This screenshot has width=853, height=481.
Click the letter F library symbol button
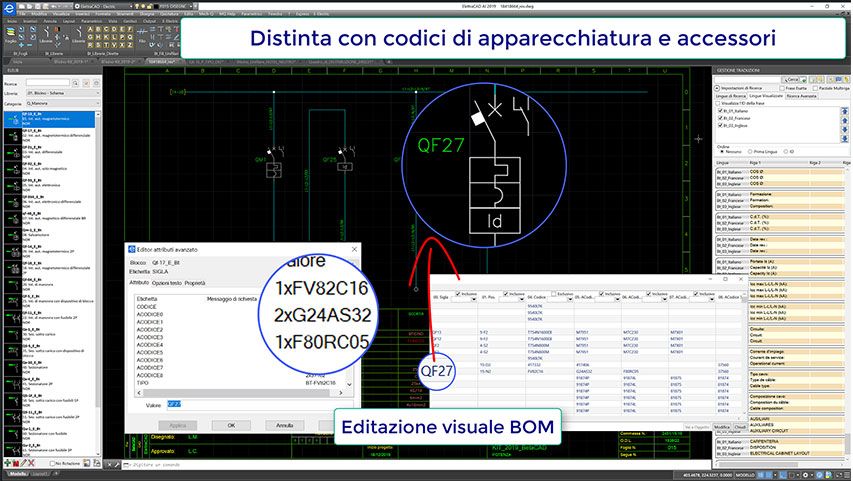pyautogui.click(x=129, y=29)
